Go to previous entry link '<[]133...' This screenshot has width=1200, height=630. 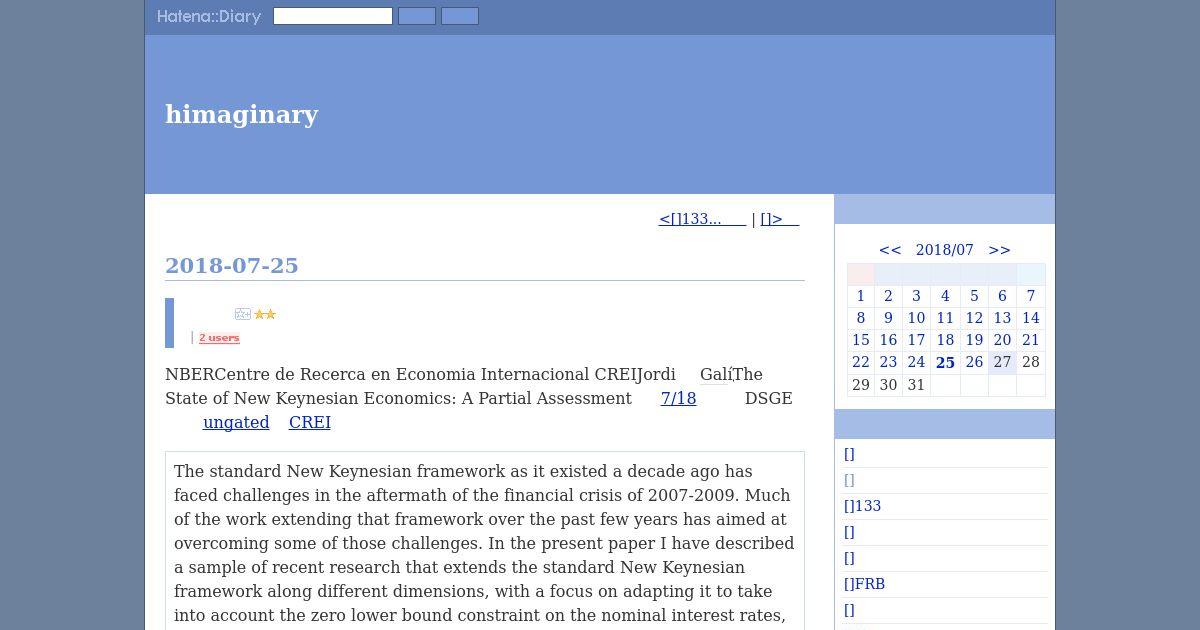[x=702, y=219]
